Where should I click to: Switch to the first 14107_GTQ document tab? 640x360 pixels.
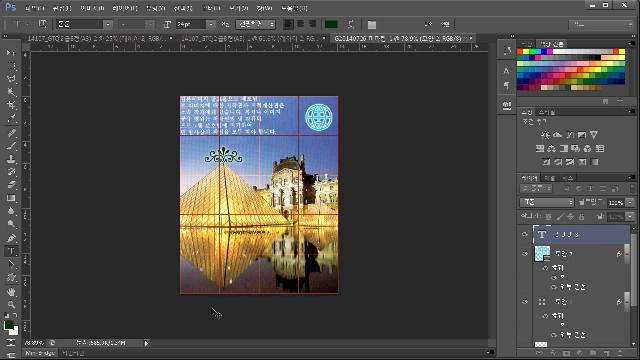tap(97, 38)
